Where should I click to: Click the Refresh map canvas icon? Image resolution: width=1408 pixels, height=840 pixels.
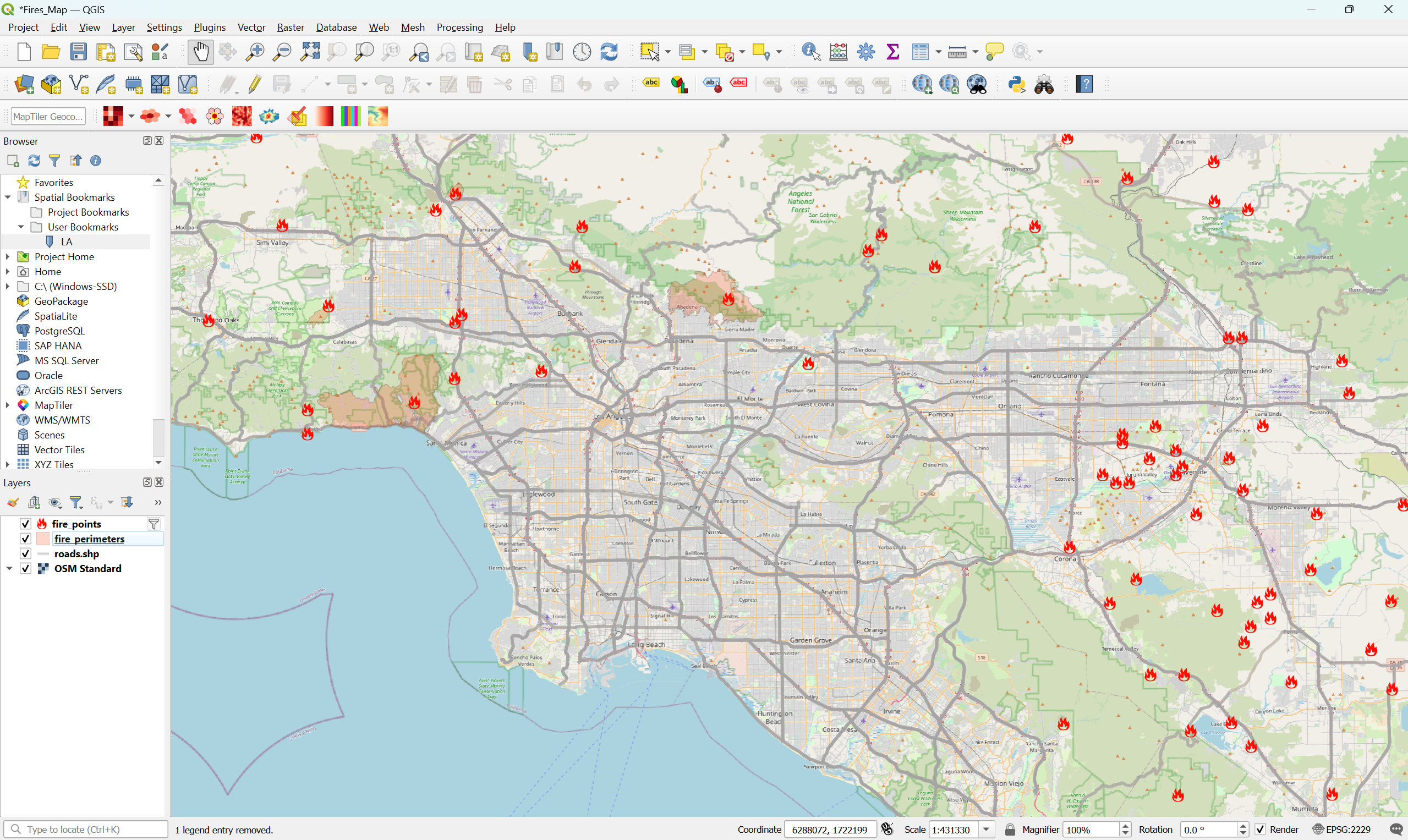point(609,52)
